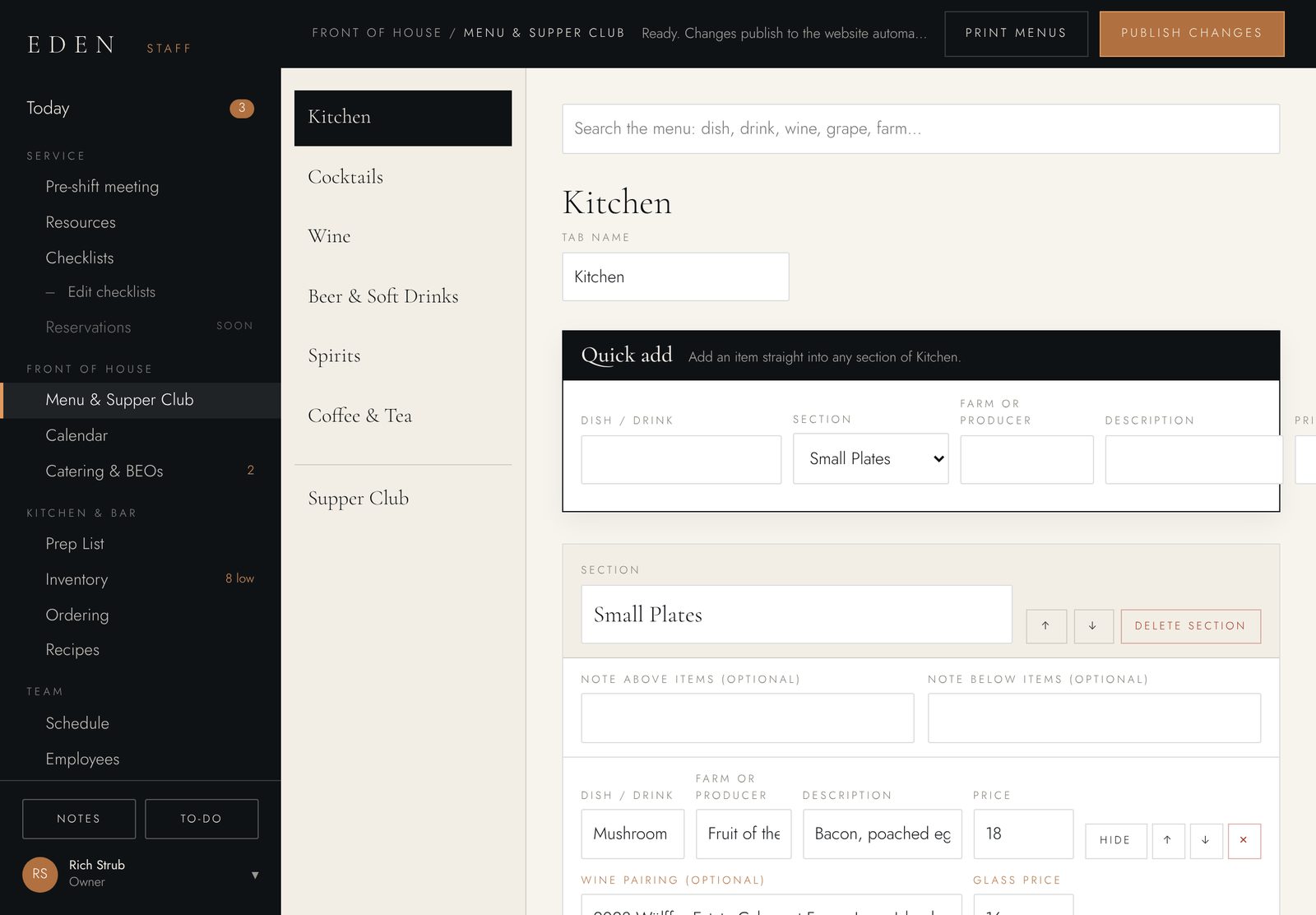Select Spirits tab

[x=403, y=355]
